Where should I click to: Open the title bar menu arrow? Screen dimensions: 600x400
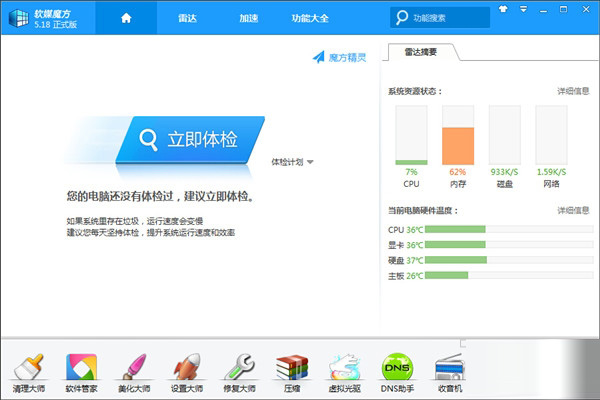coord(523,9)
